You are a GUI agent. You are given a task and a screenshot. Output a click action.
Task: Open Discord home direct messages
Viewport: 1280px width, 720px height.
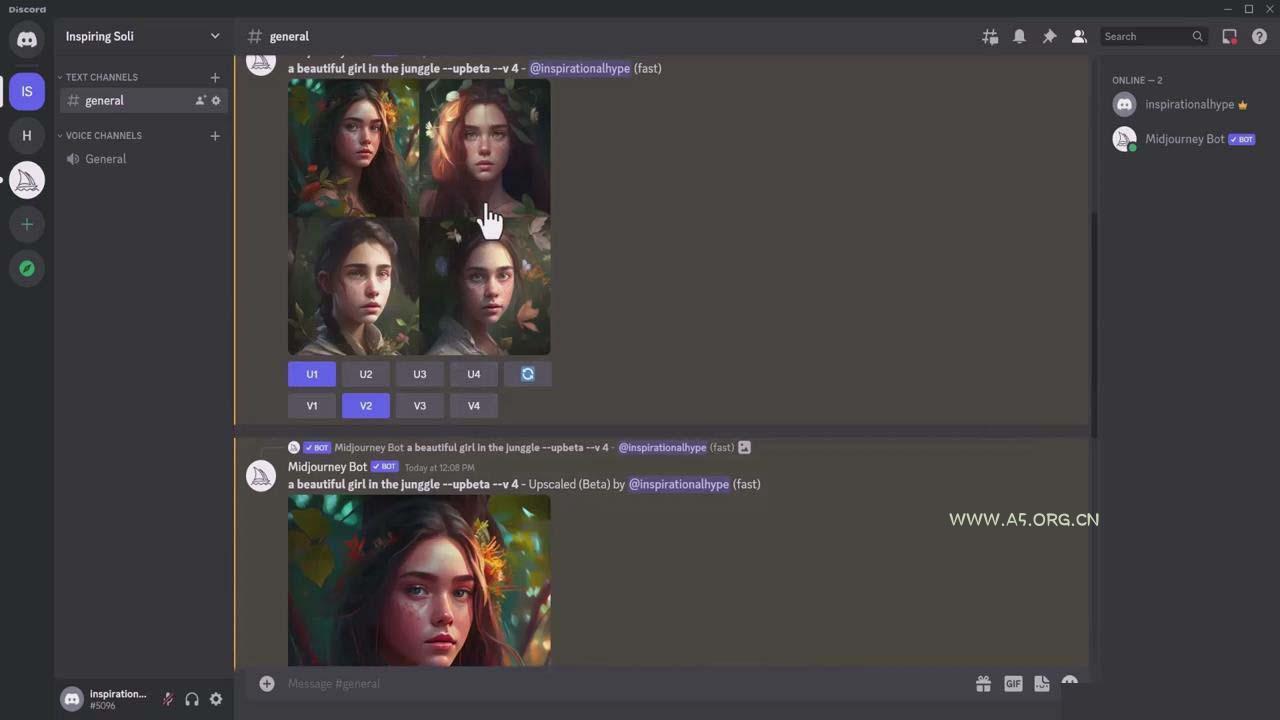27,40
